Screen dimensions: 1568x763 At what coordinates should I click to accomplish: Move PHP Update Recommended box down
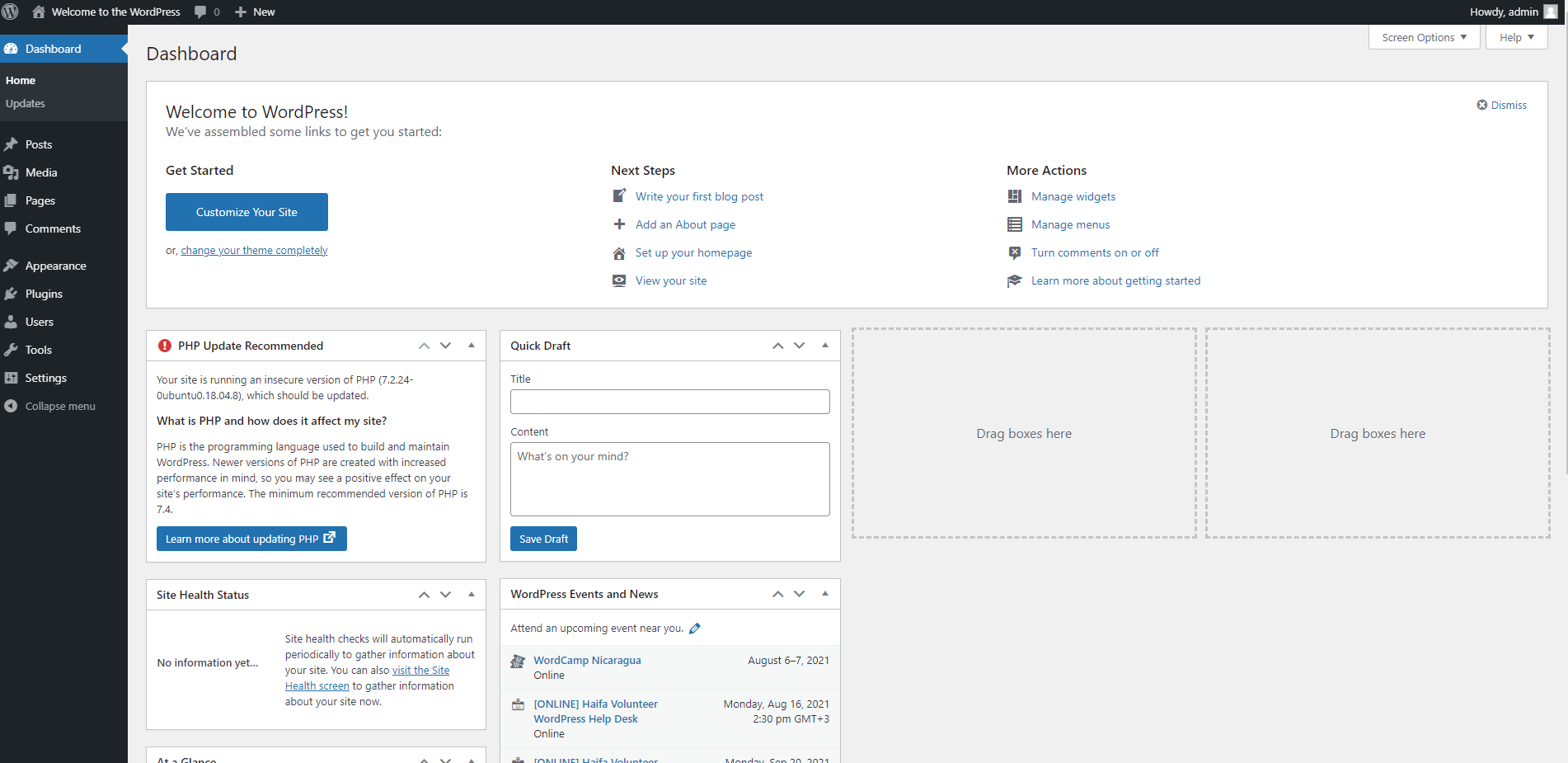pos(446,346)
